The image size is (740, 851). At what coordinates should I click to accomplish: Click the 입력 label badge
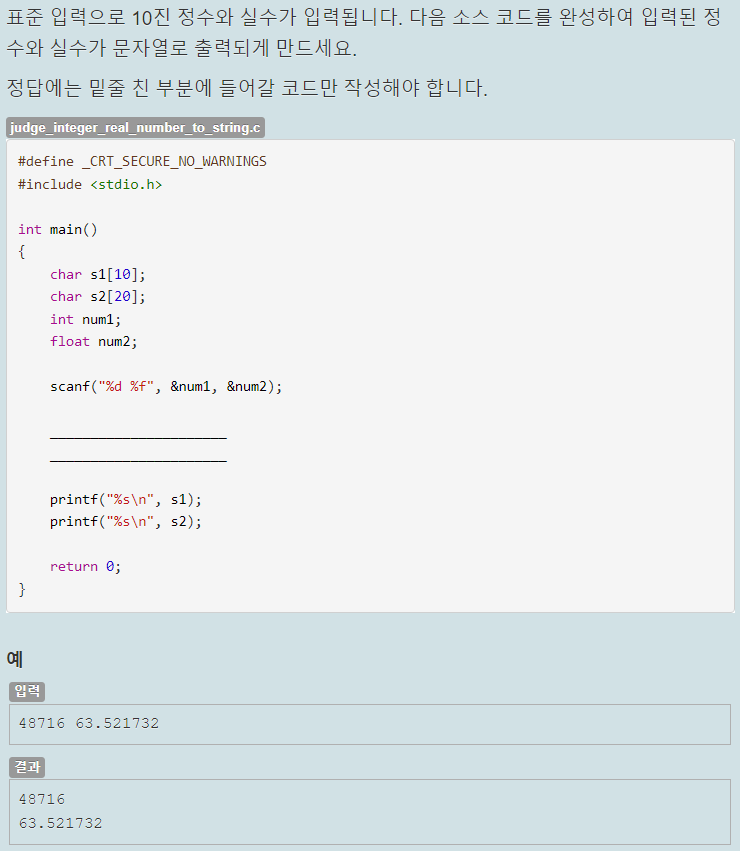click(x=27, y=691)
